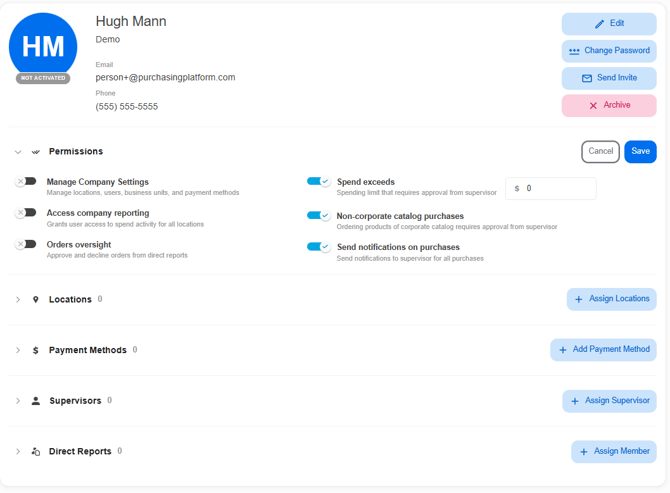Enable the Orders oversight switch

click(26, 244)
